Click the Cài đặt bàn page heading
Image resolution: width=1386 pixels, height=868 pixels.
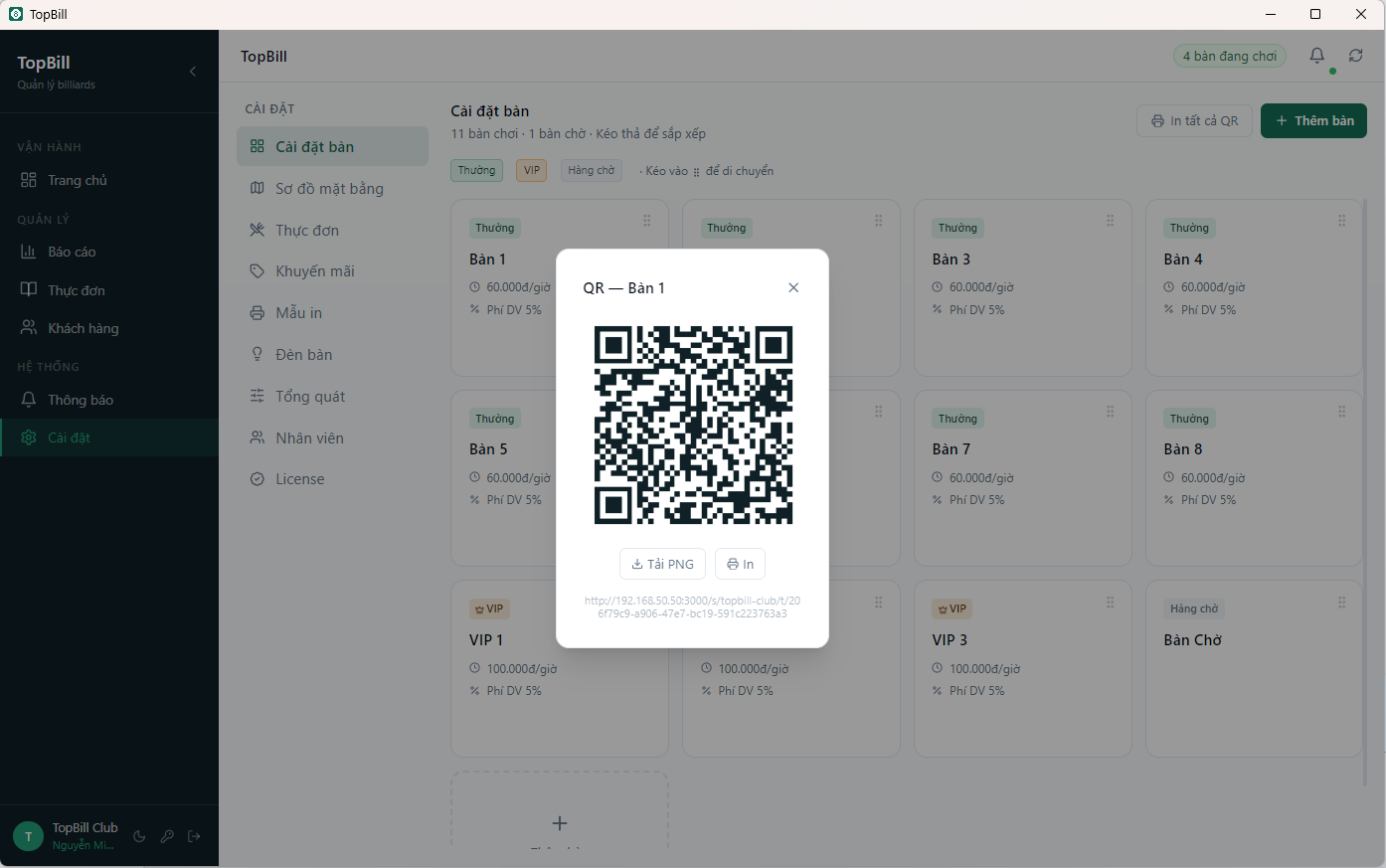[489, 111]
